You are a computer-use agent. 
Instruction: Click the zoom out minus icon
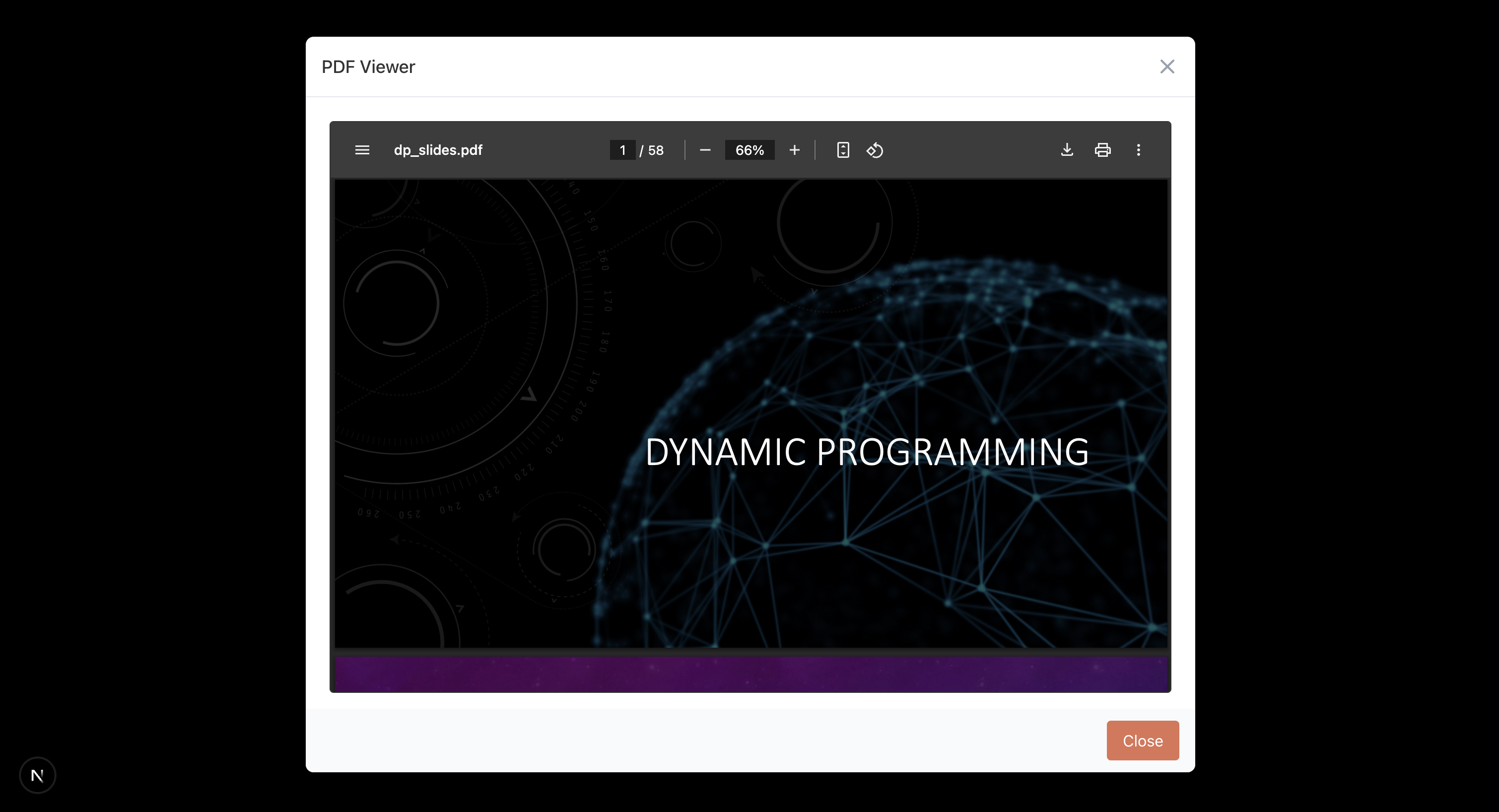tap(705, 150)
